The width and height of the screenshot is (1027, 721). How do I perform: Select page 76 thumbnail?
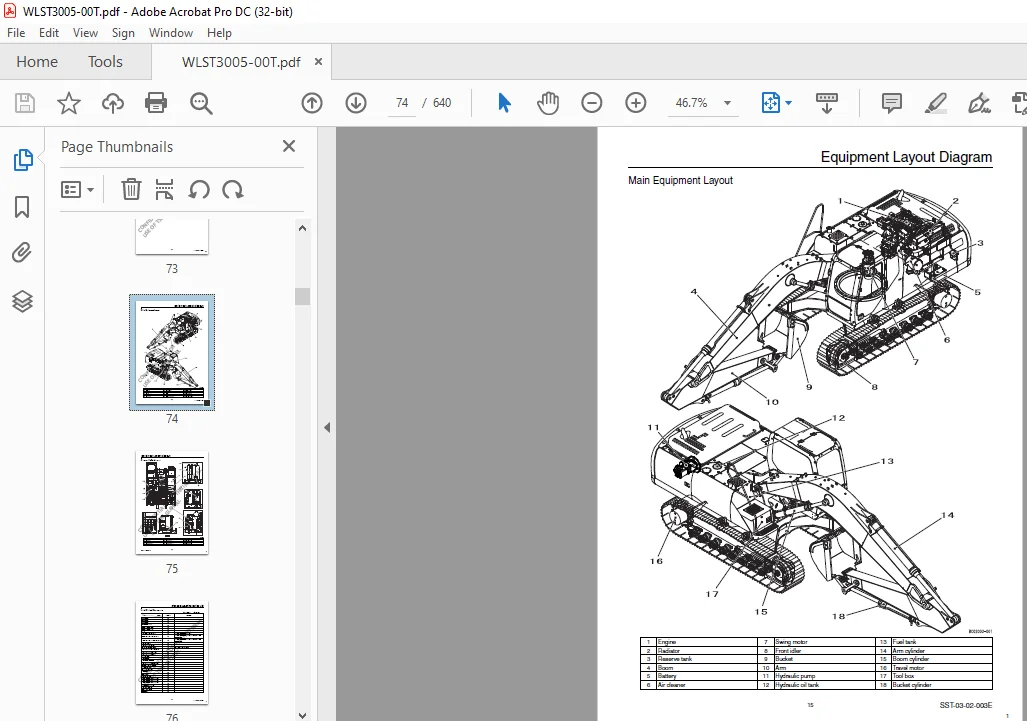tap(172, 653)
